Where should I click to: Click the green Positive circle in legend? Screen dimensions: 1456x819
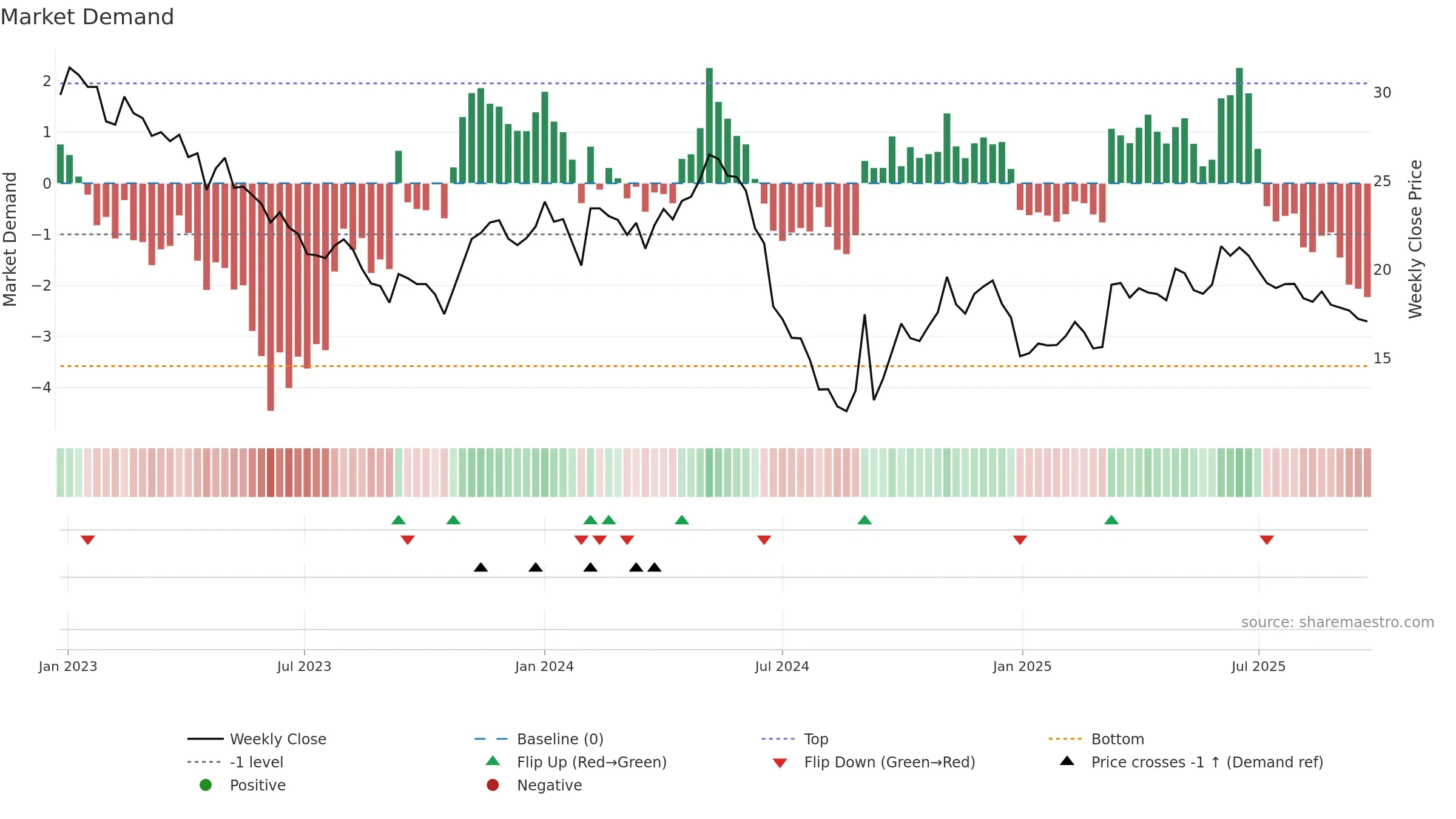(x=206, y=785)
